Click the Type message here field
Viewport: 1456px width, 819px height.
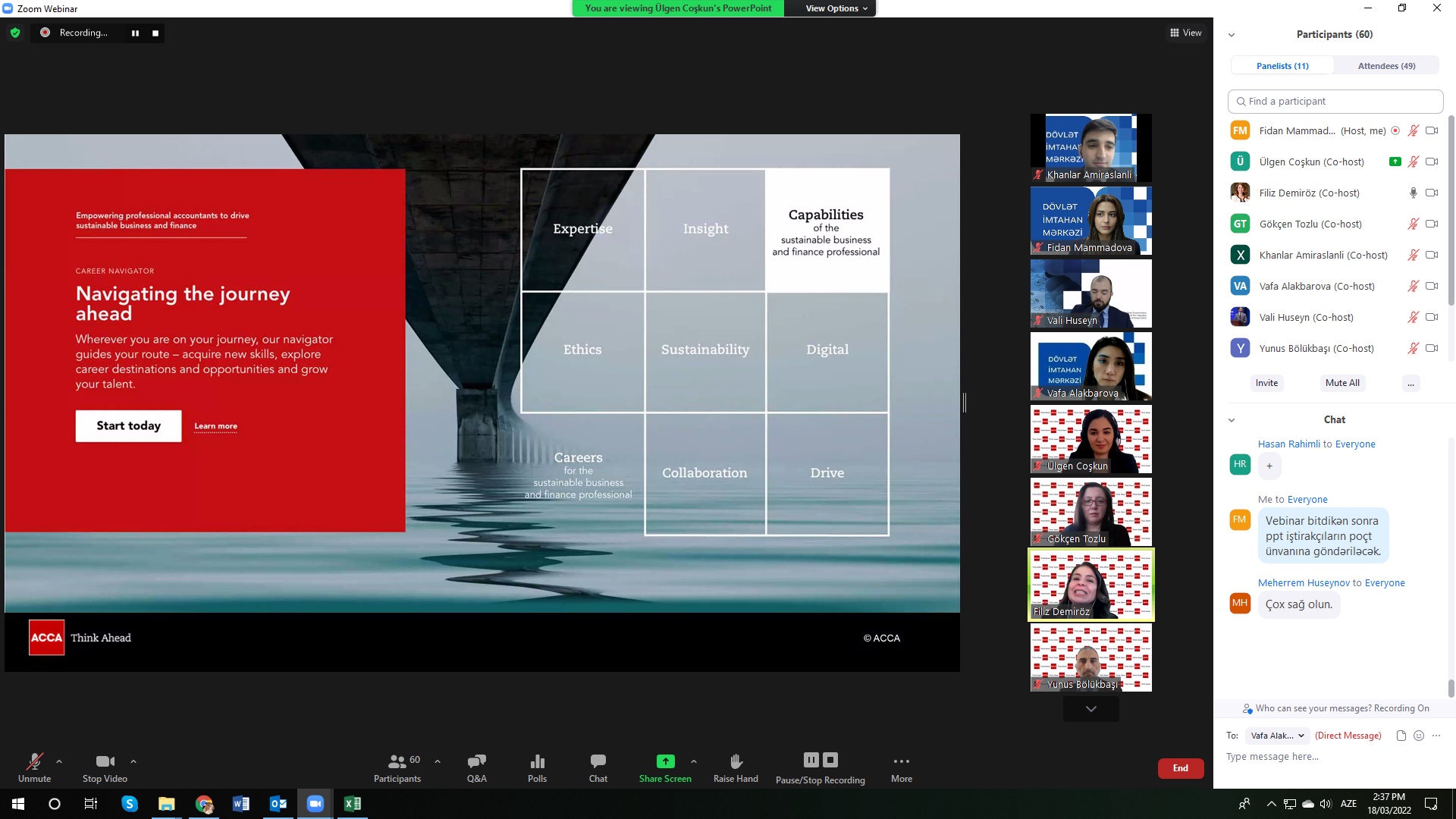[1335, 757]
